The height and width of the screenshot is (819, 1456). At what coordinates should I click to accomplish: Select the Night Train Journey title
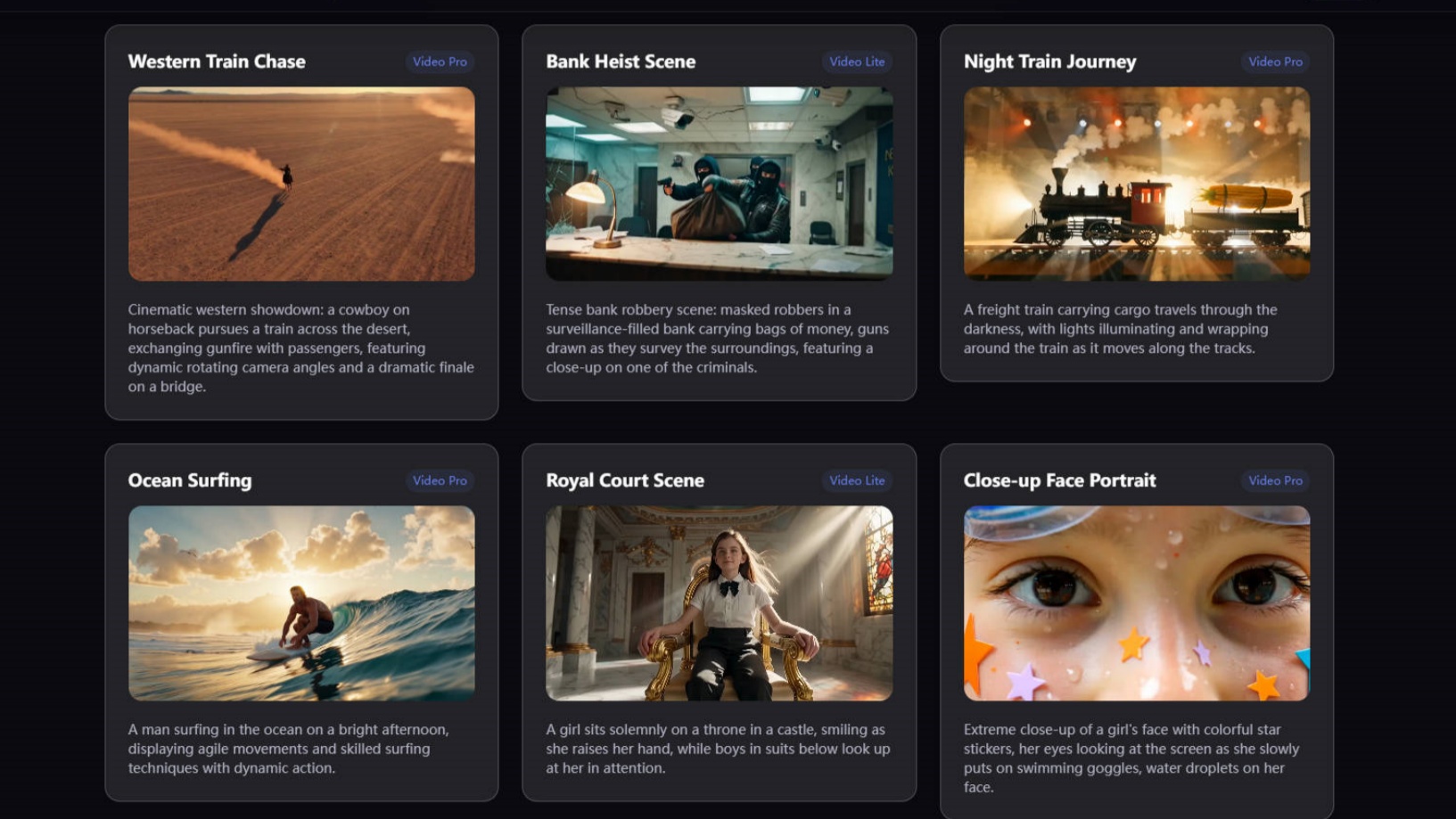(1049, 61)
